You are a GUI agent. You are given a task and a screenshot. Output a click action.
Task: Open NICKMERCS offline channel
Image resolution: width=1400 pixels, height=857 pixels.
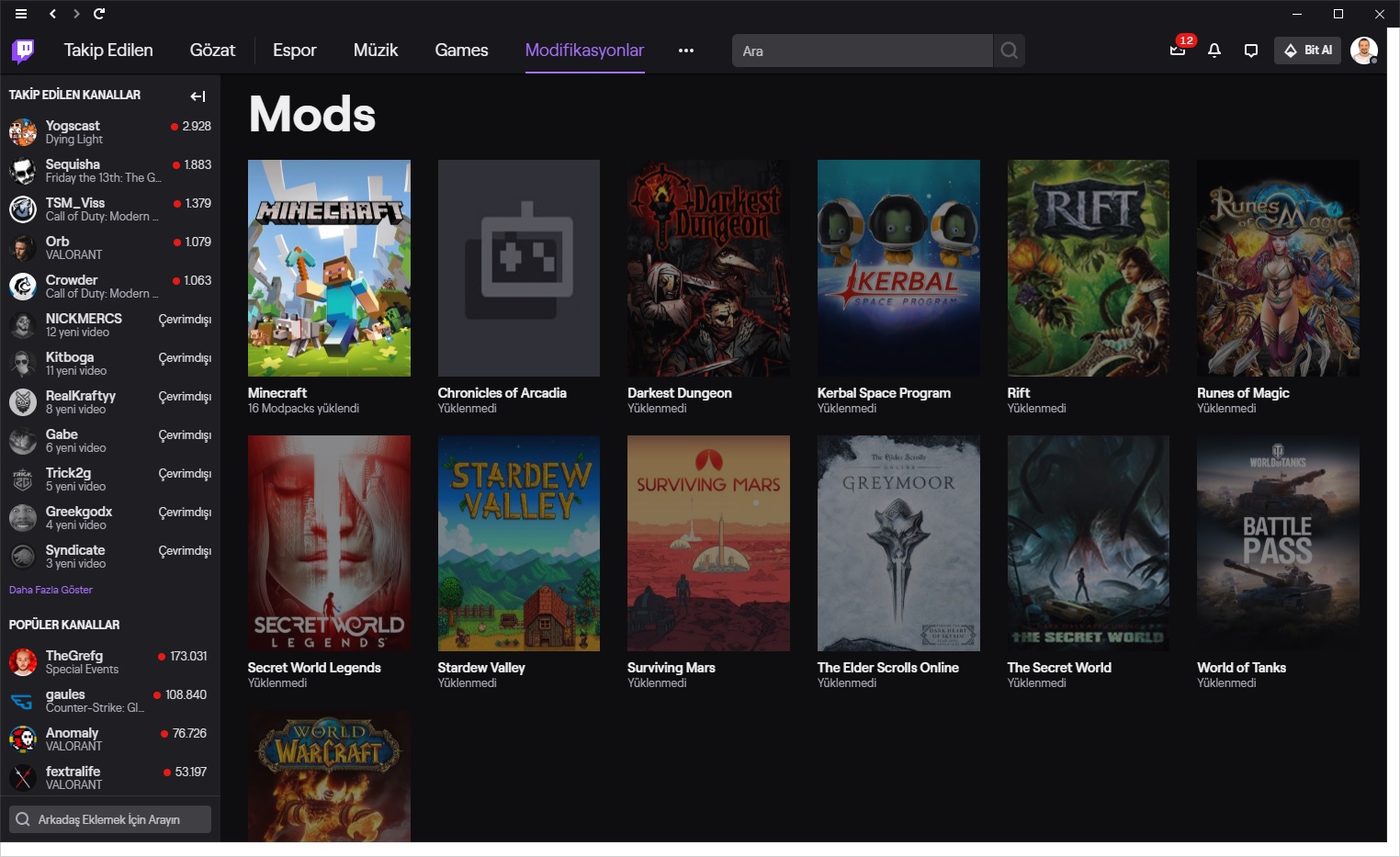(x=110, y=325)
